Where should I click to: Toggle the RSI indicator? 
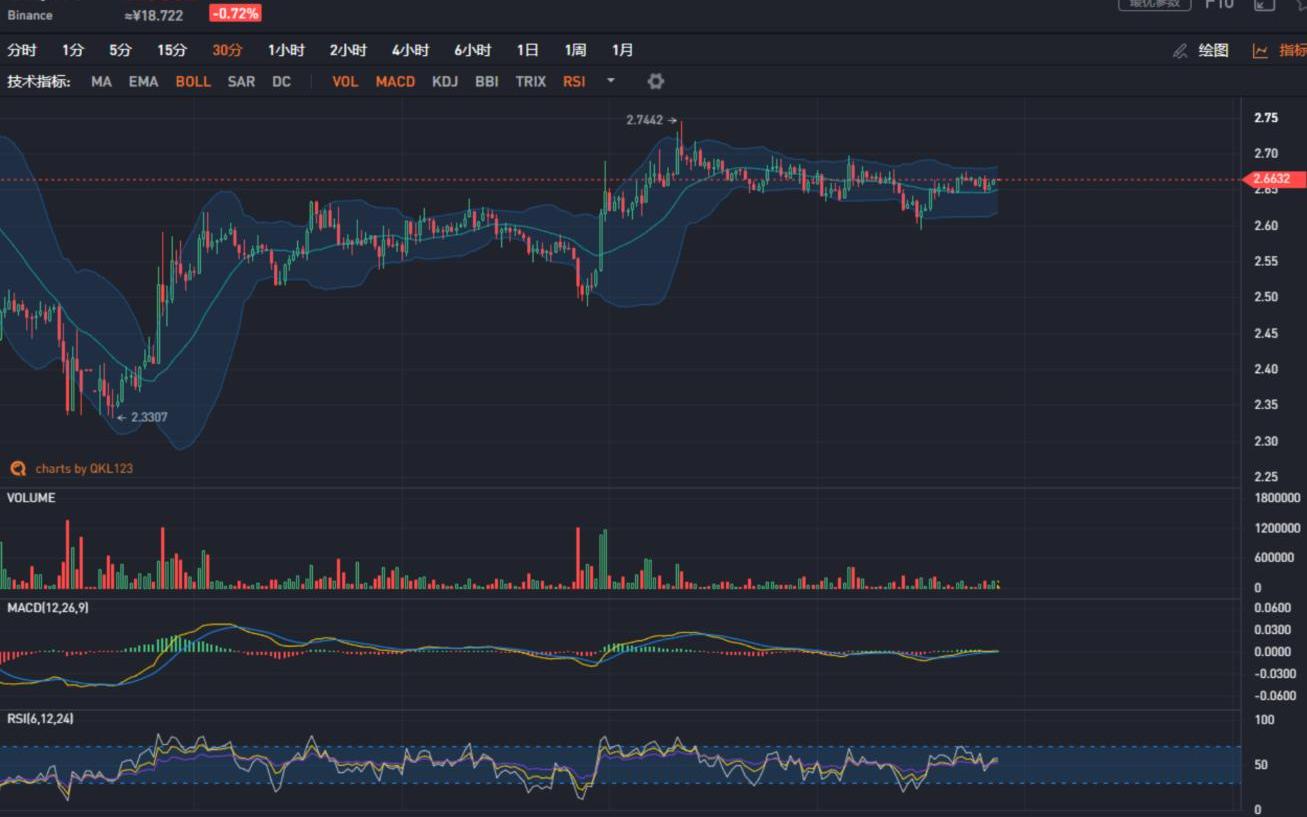pos(574,81)
